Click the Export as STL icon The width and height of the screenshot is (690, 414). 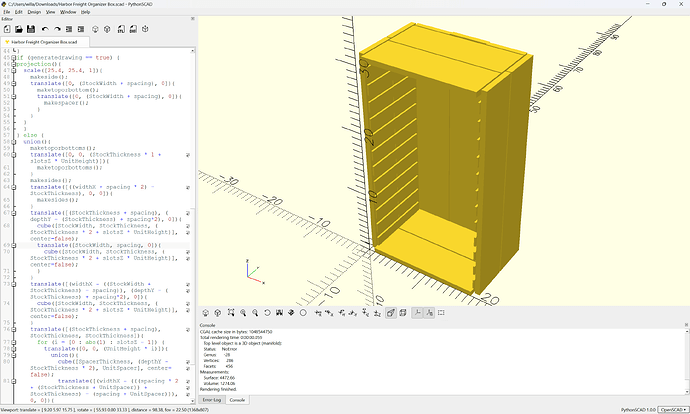(121, 29)
